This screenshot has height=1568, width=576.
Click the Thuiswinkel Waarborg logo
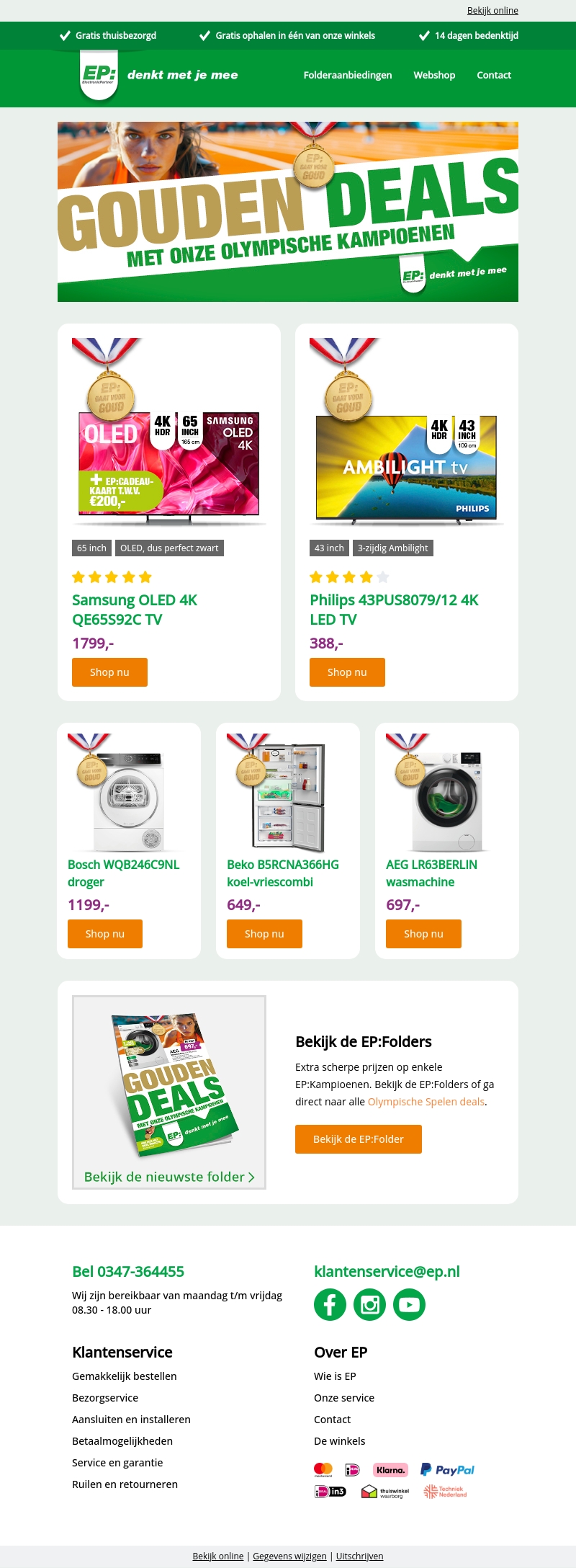click(x=385, y=1491)
